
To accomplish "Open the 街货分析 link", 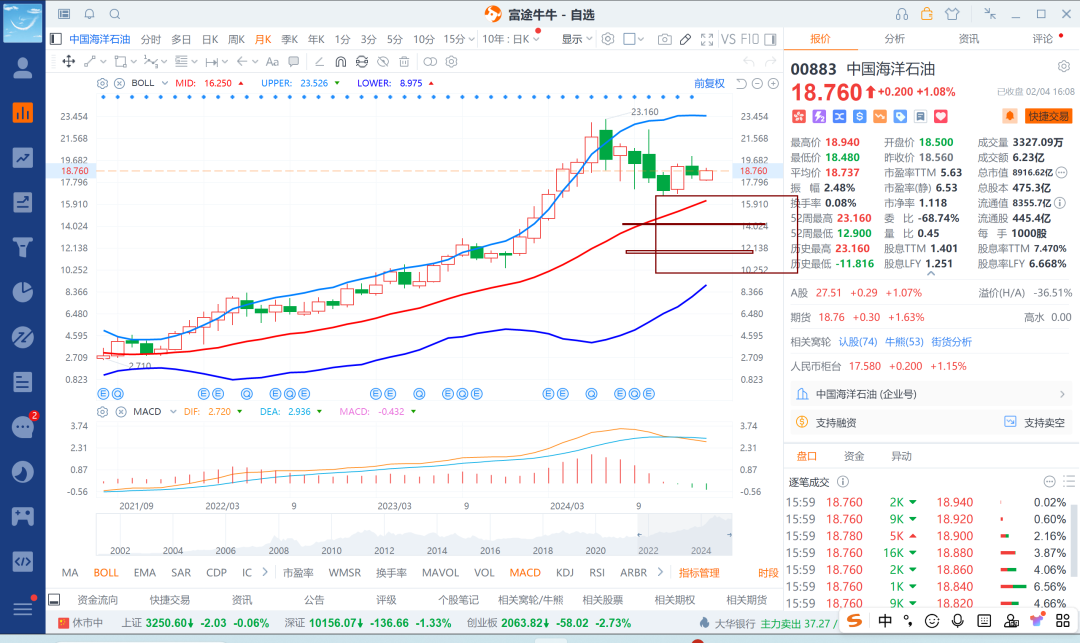I will [951, 342].
